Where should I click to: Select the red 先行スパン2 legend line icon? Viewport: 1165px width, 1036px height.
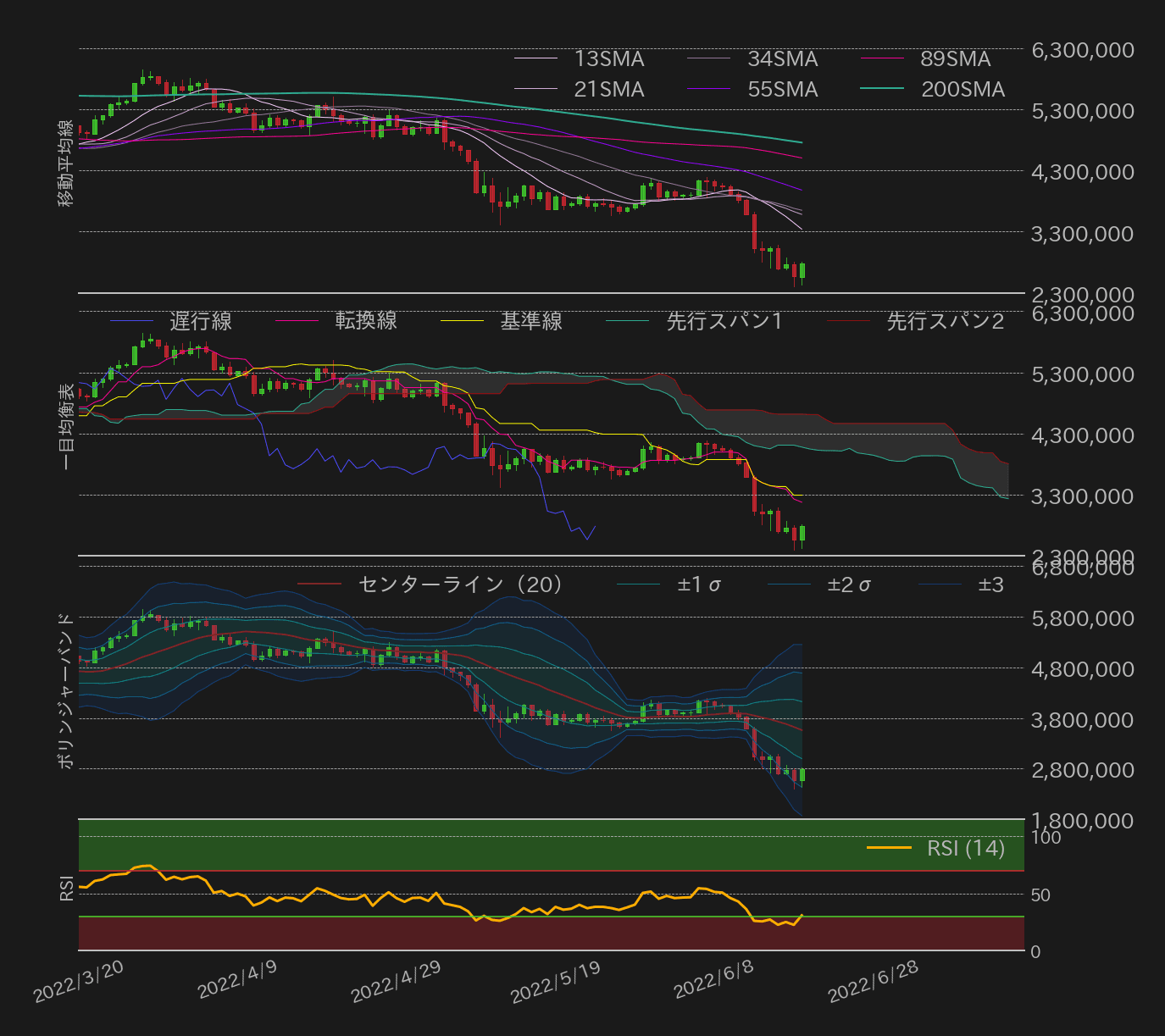pos(847,322)
